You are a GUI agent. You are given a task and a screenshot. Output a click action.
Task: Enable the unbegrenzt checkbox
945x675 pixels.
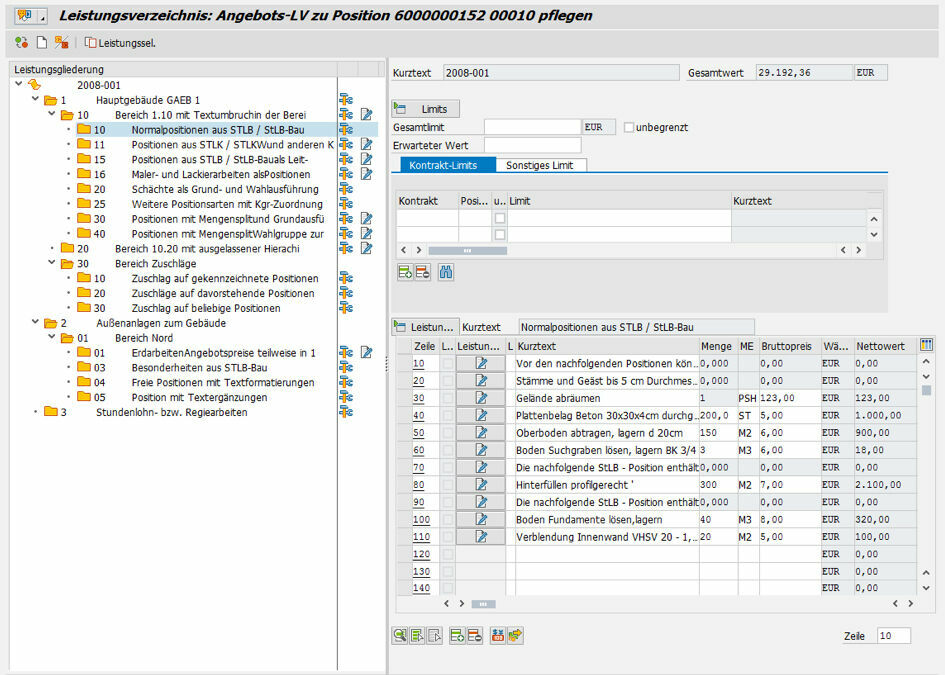[630, 126]
